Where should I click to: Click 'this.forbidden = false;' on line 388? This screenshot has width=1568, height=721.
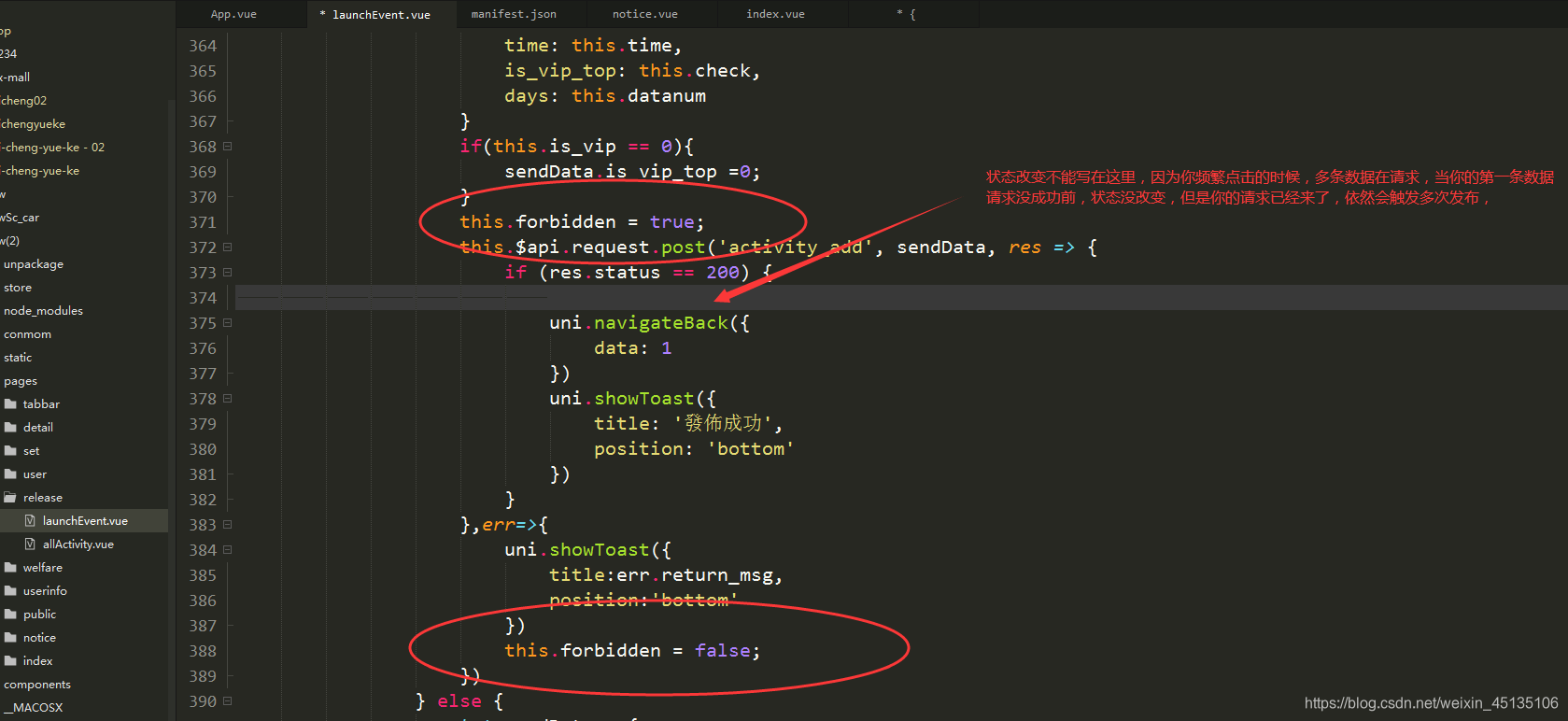coord(632,651)
